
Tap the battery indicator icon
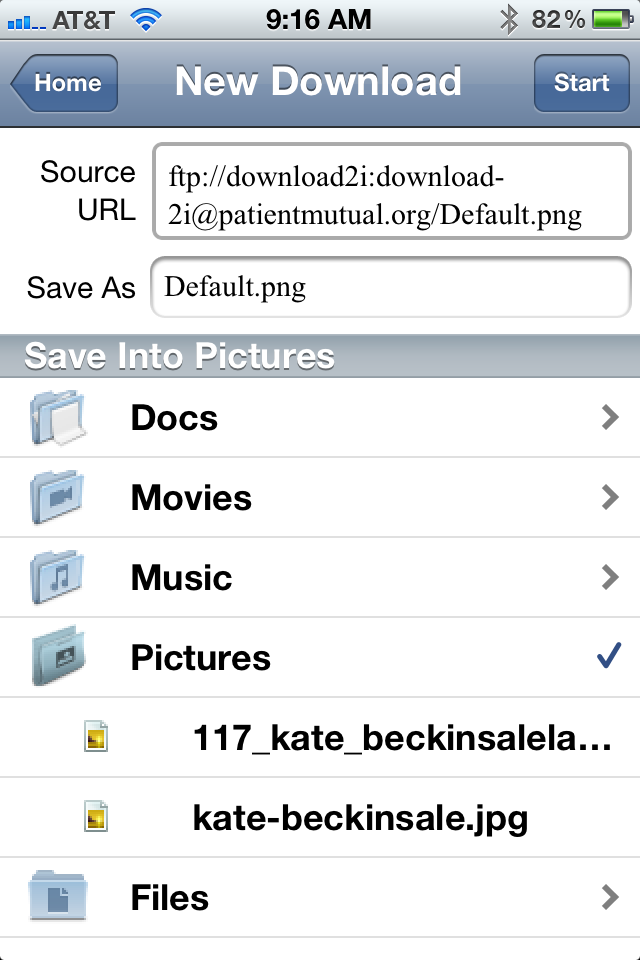click(611, 19)
